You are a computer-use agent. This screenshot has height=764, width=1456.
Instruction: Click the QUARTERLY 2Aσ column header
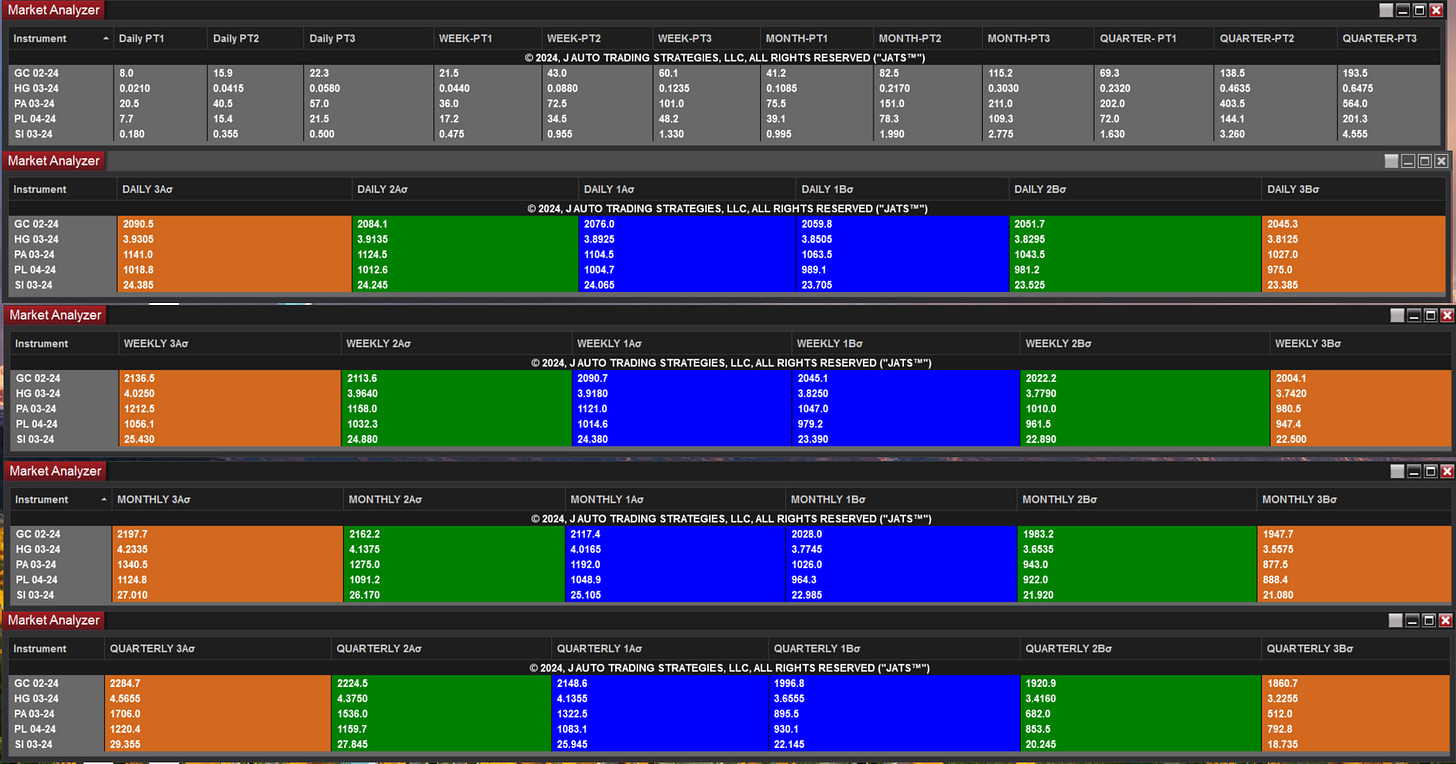[441, 648]
